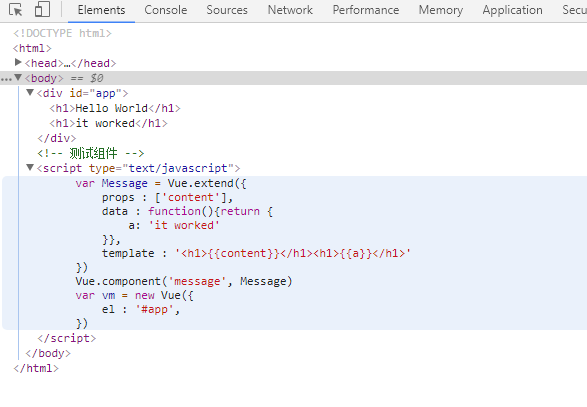This screenshot has height=407, width=587.
Task: Collapse the body element node
Action: [x=18, y=78]
